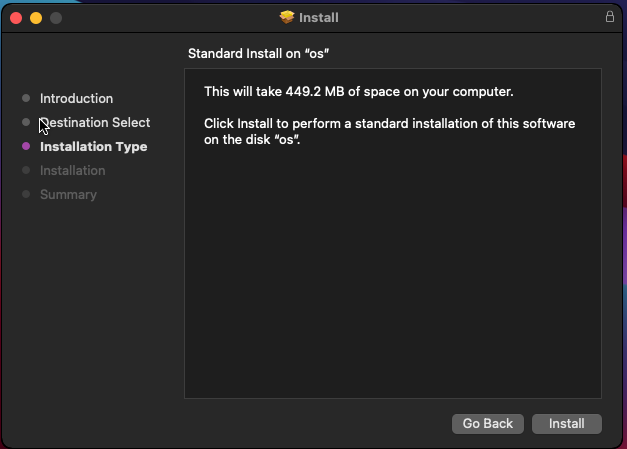Close the installer with red button
The width and height of the screenshot is (627, 449).
(16, 18)
